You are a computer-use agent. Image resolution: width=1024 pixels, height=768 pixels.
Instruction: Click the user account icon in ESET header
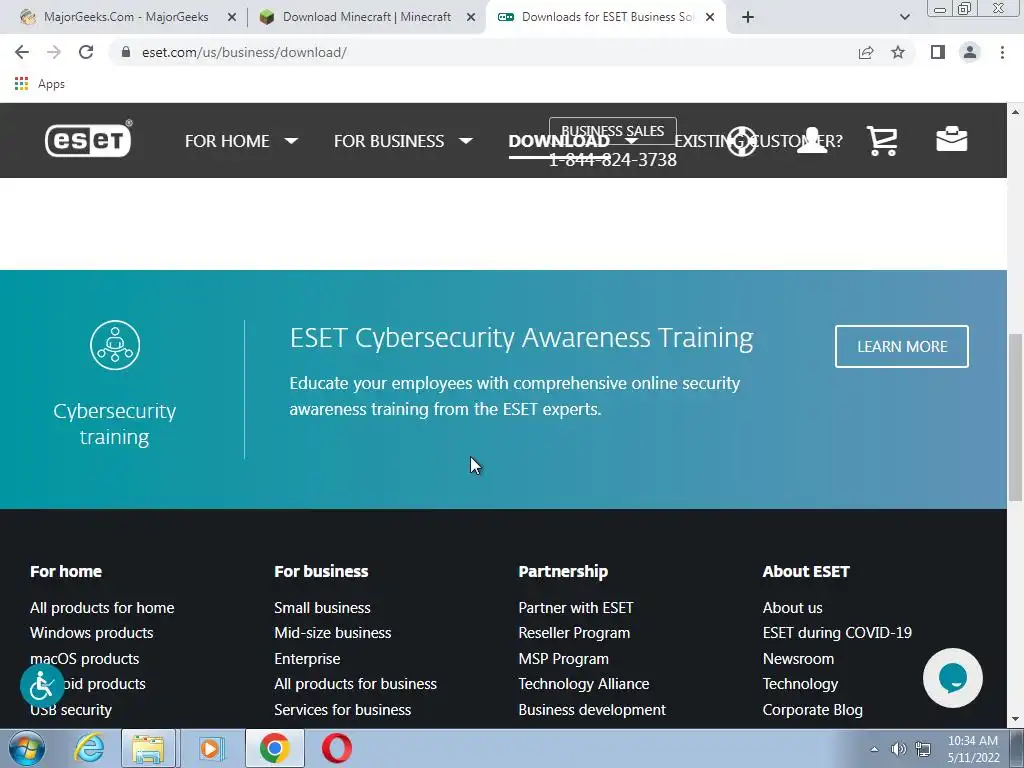click(x=812, y=140)
